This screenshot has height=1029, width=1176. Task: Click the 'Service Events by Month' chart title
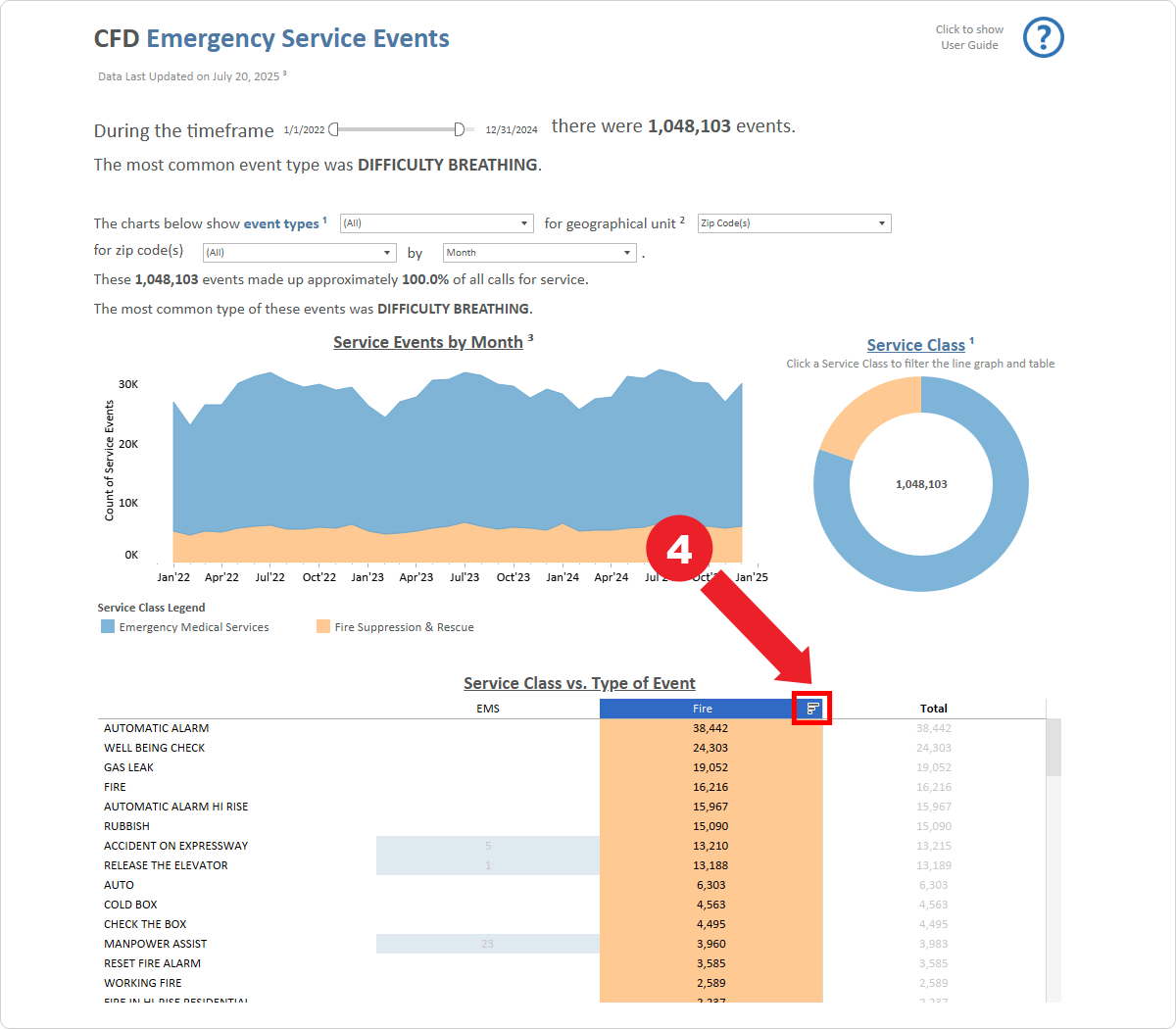click(x=428, y=342)
